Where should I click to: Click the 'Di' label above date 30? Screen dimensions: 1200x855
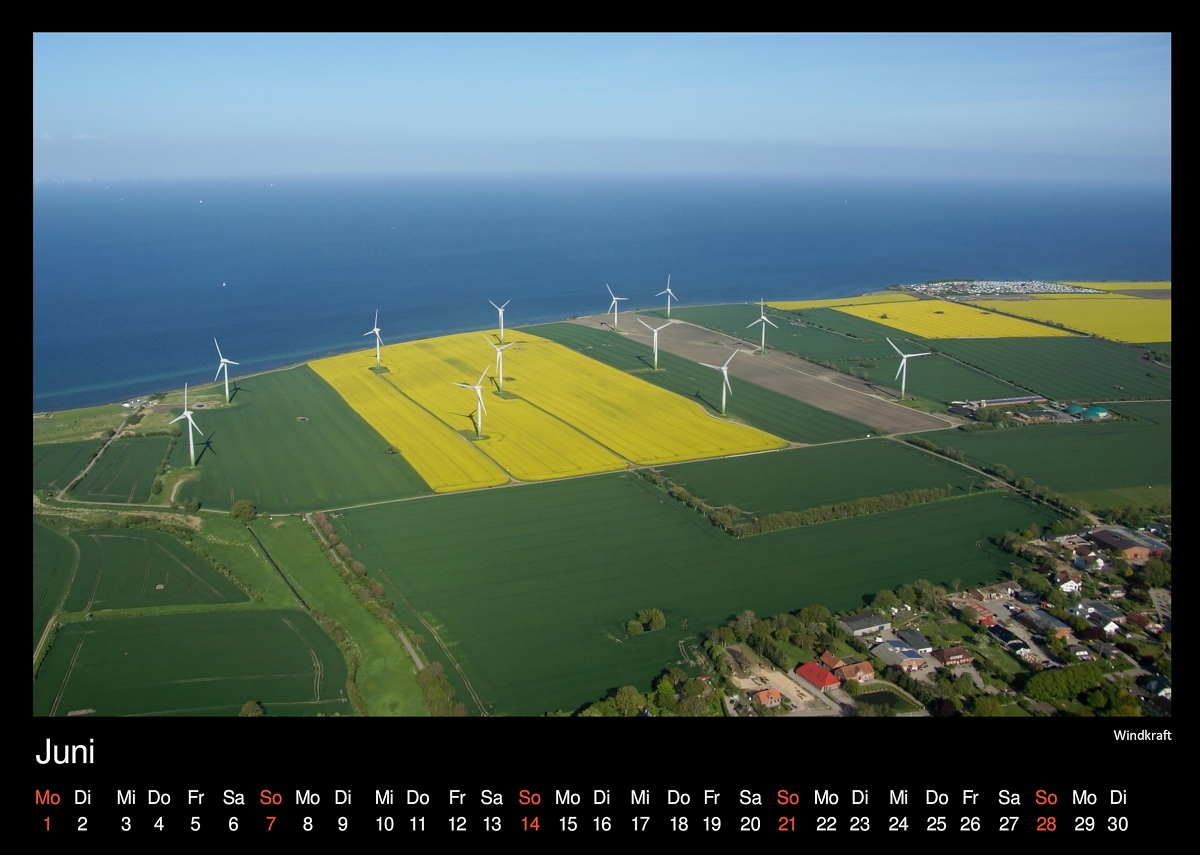pos(1118,797)
